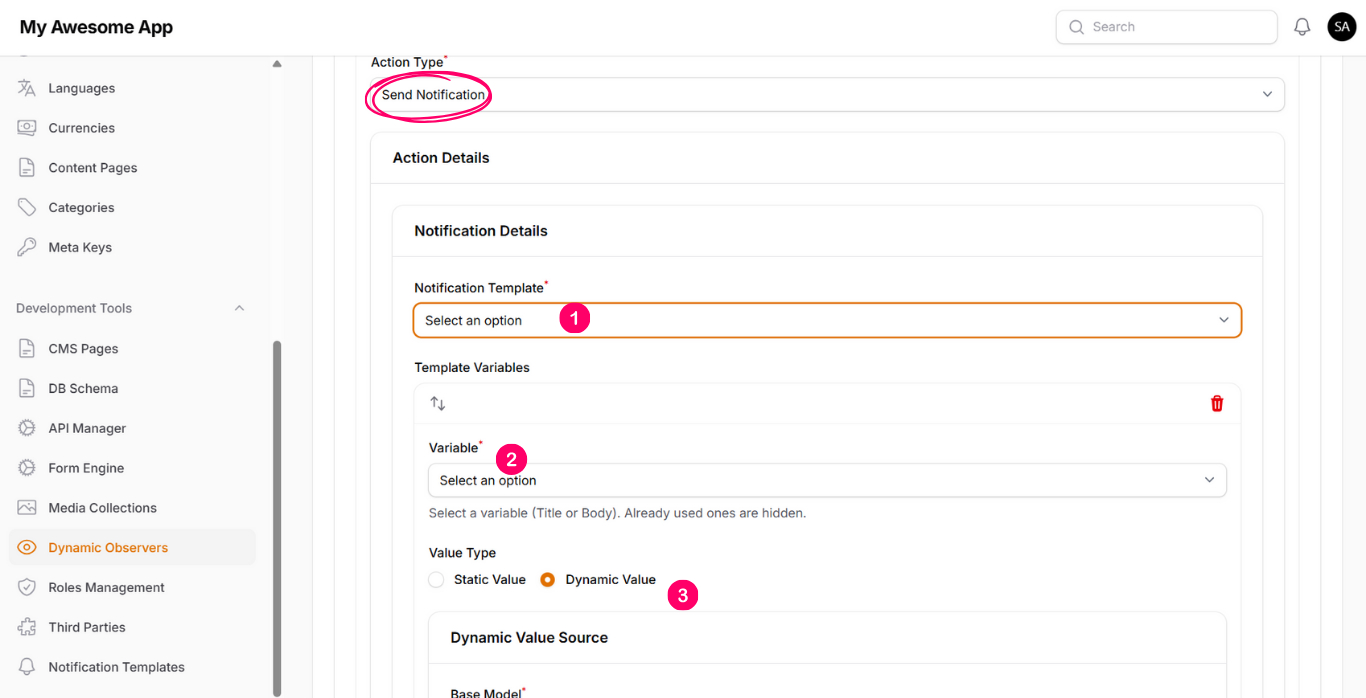Viewport: 1366px width, 698px height.
Task: Go to Dynamic Observers page
Action: click(108, 547)
